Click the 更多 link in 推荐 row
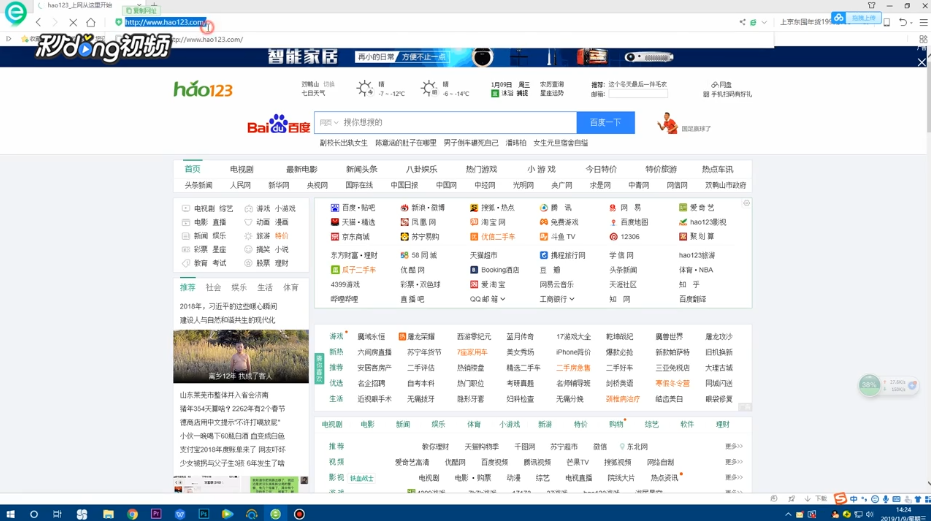Image resolution: width=931 pixels, height=521 pixels. 734,446
